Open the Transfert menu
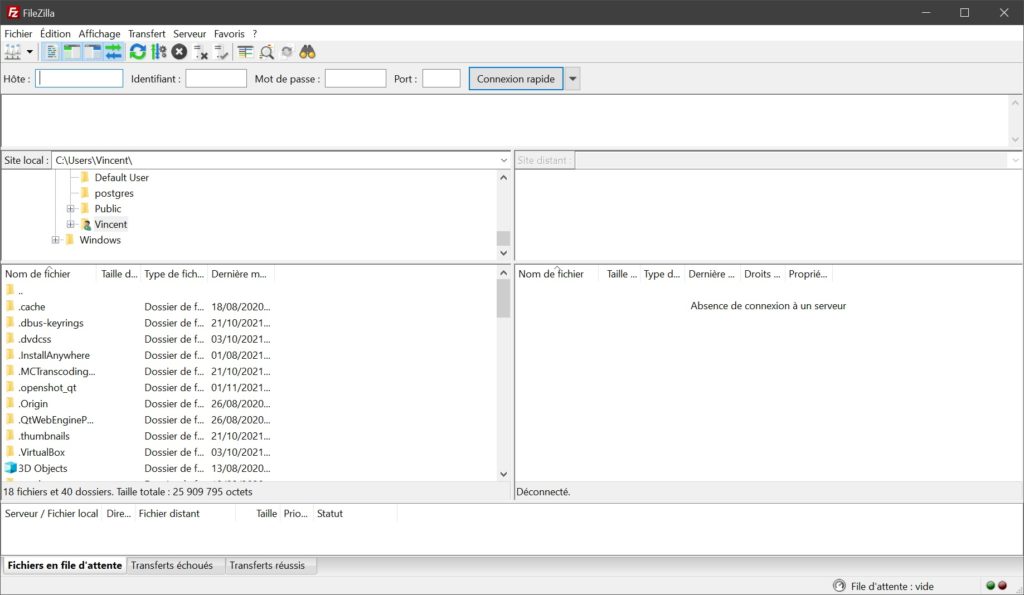Image resolution: width=1024 pixels, height=595 pixels. [x=147, y=34]
